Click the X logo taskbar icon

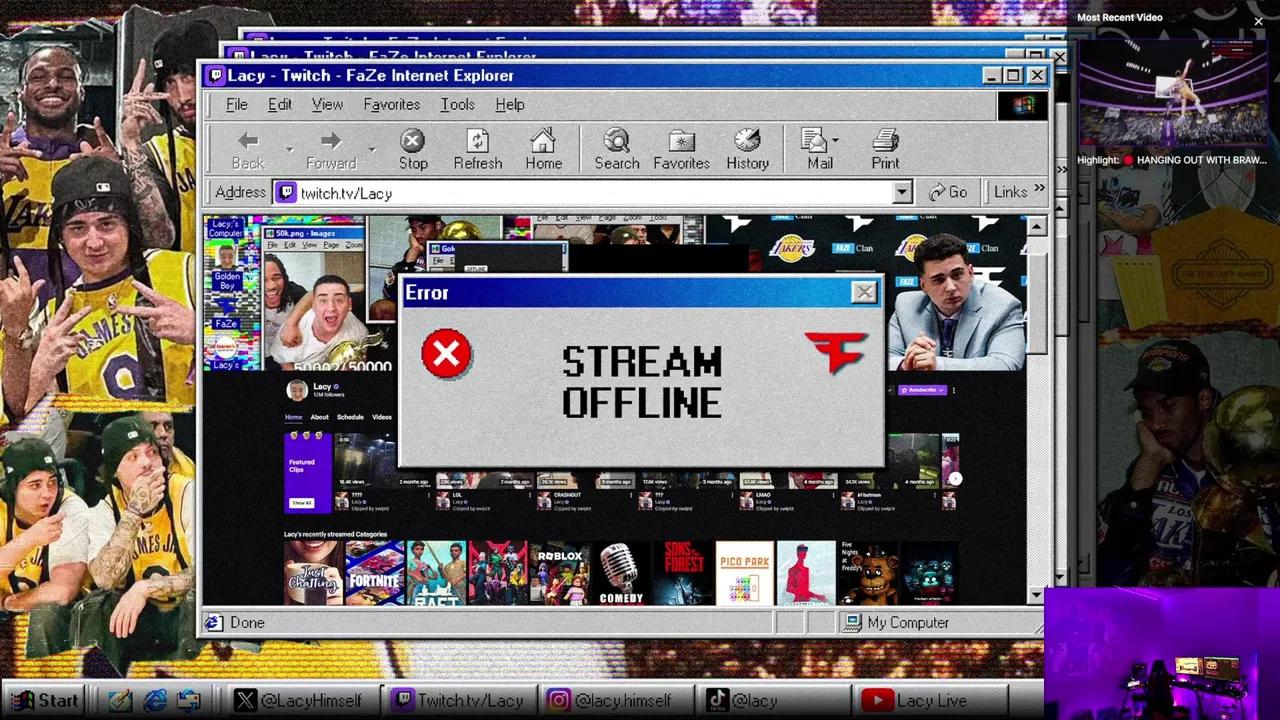[x=245, y=701]
